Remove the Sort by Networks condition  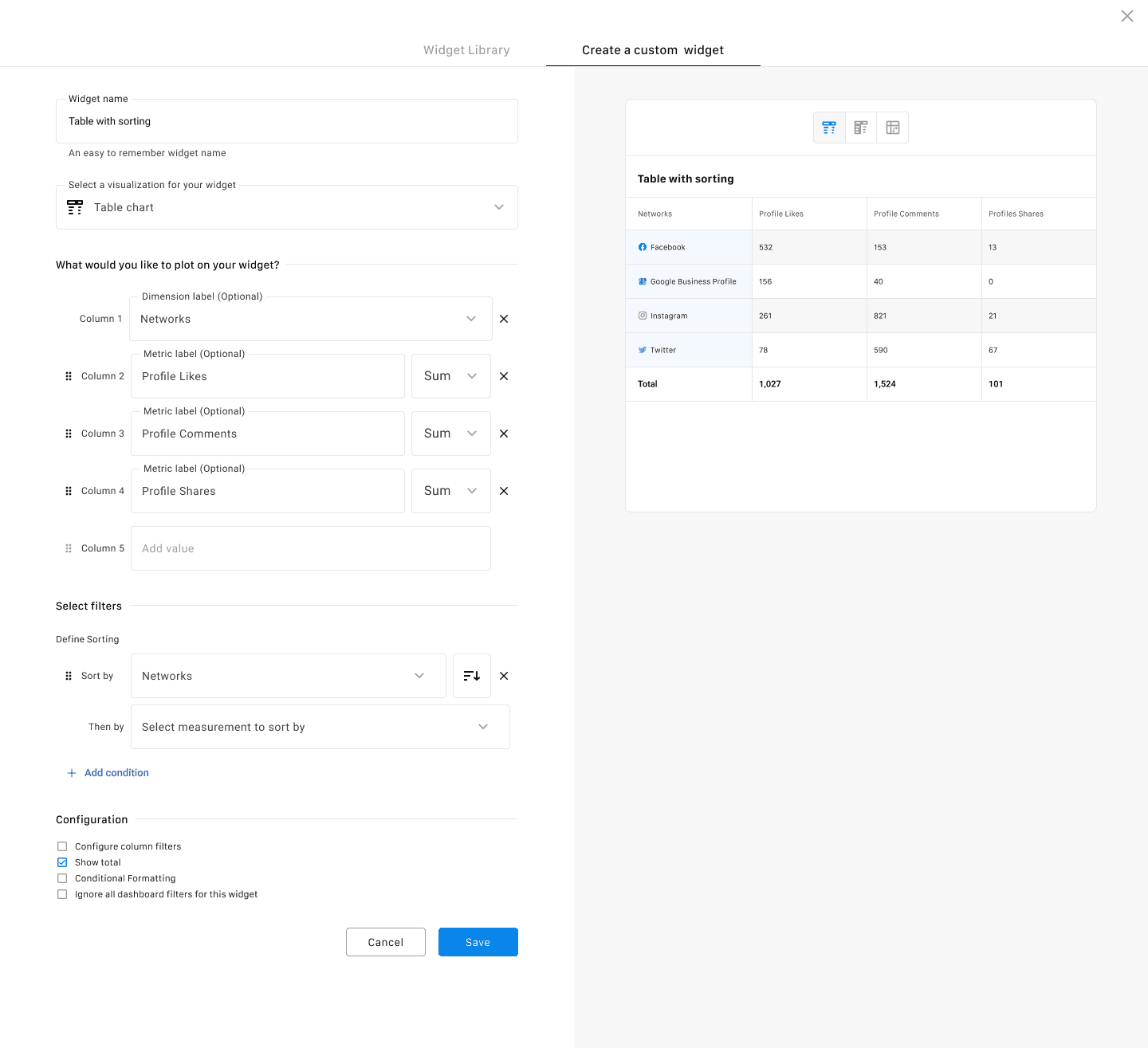pos(504,676)
